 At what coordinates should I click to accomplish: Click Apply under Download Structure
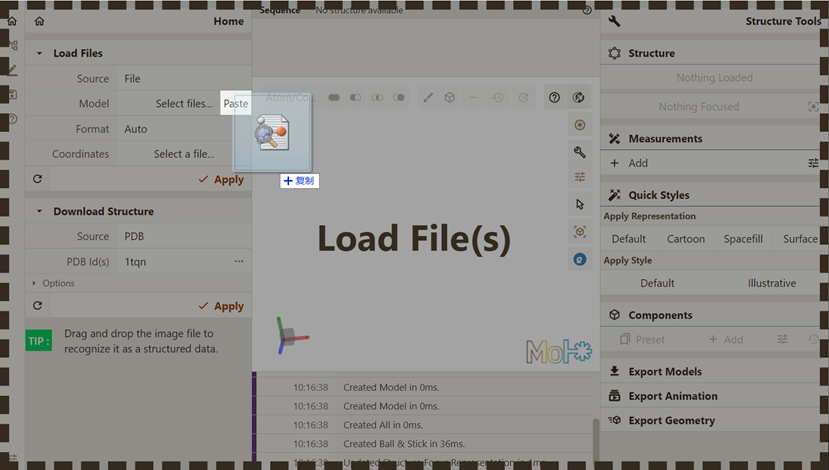pos(221,306)
